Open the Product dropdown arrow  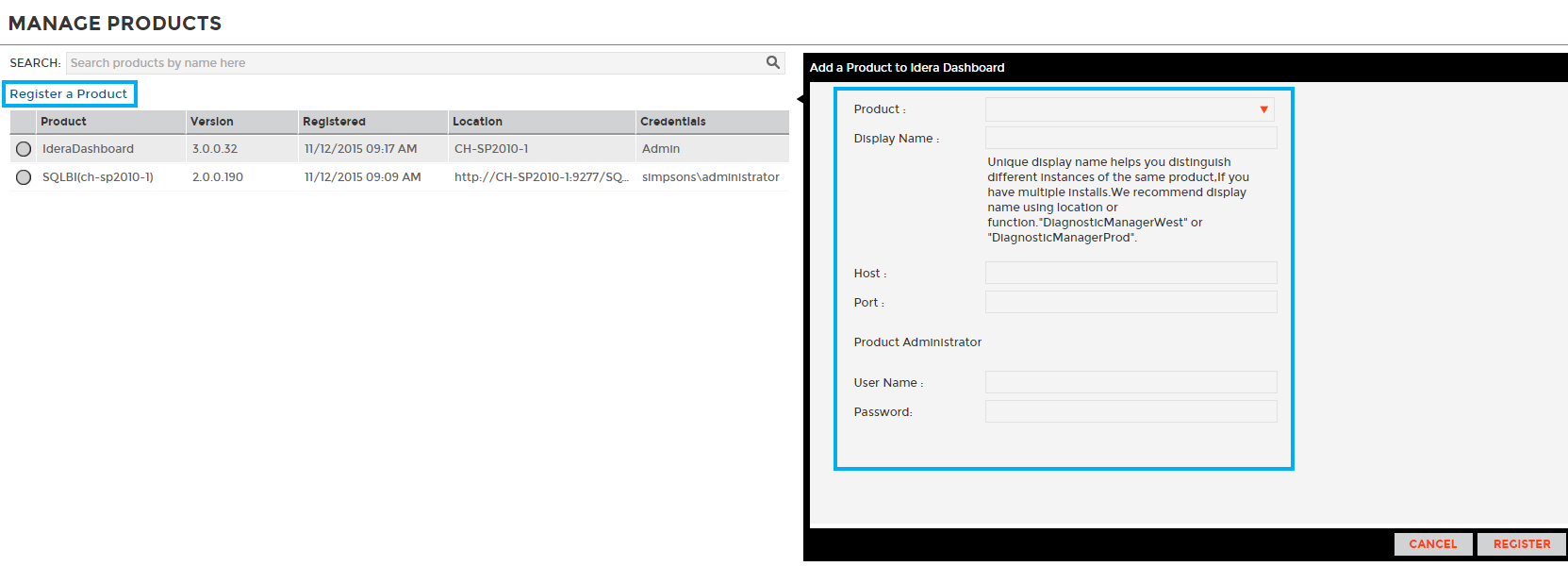(x=1263, y=109)
